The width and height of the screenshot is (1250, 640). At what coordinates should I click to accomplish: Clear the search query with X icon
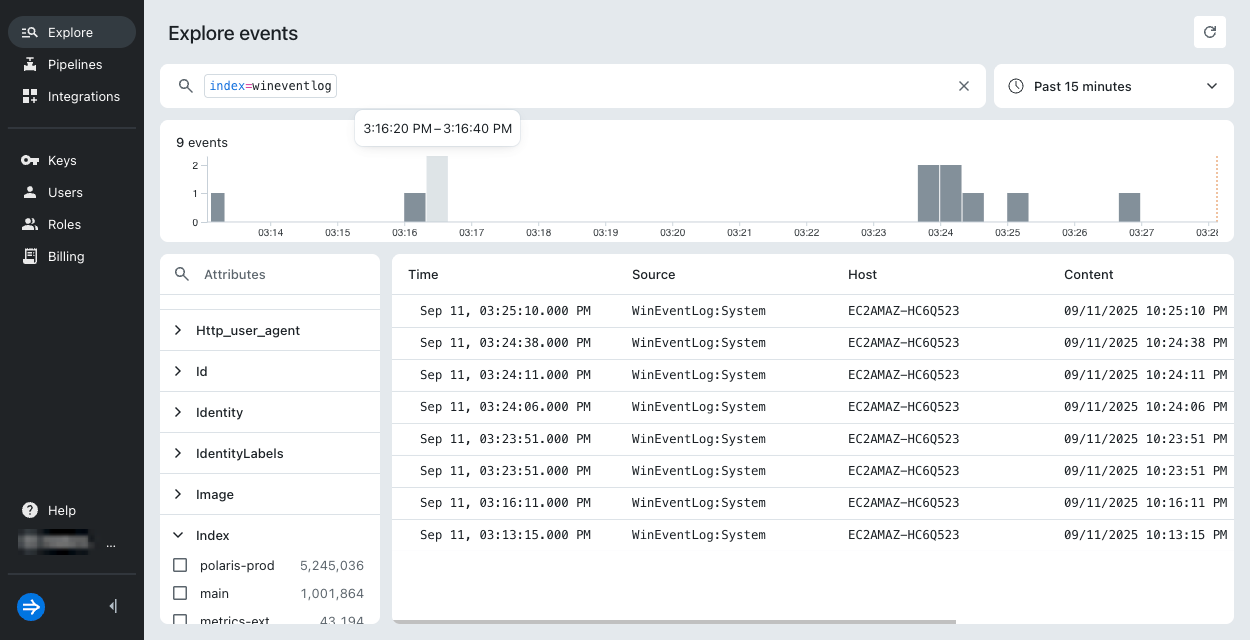click(x=964, y=86)
